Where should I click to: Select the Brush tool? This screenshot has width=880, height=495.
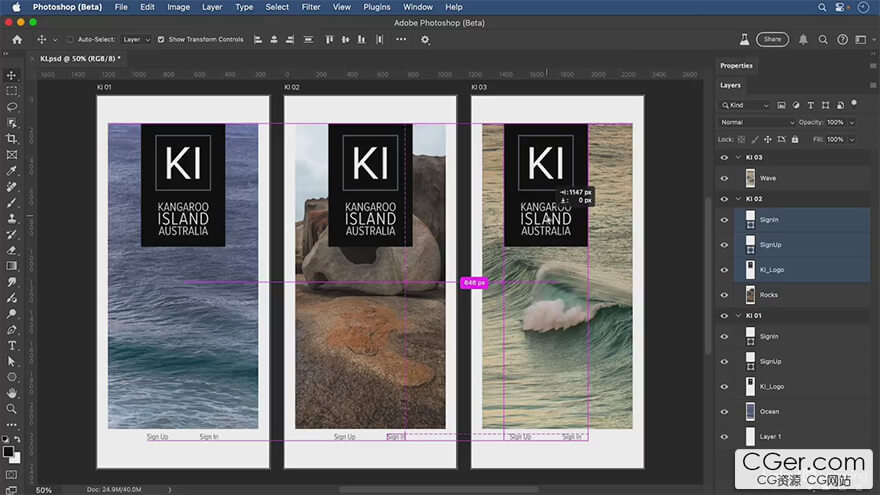11,203
